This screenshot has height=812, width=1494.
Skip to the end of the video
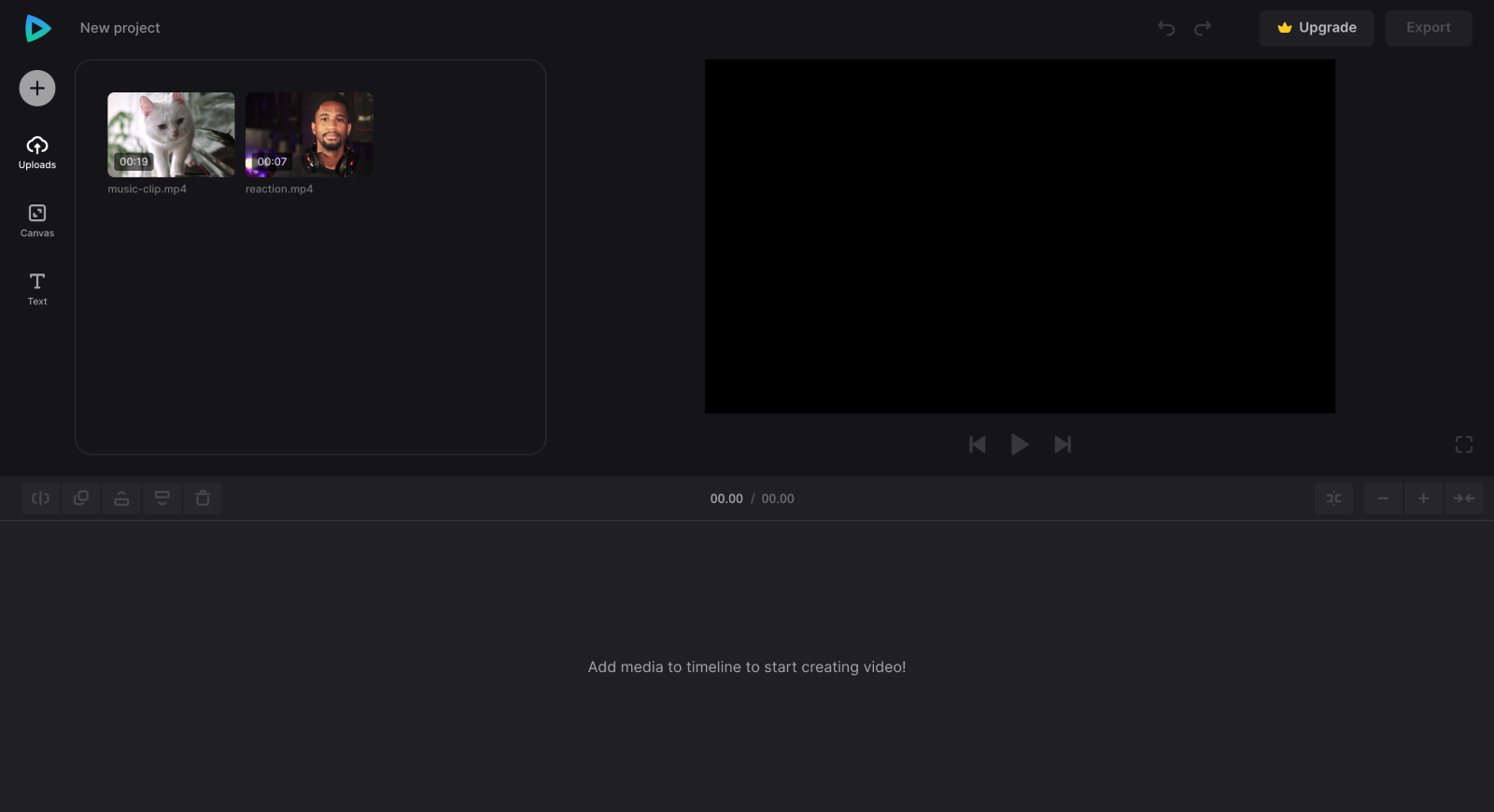point(1063,444)
